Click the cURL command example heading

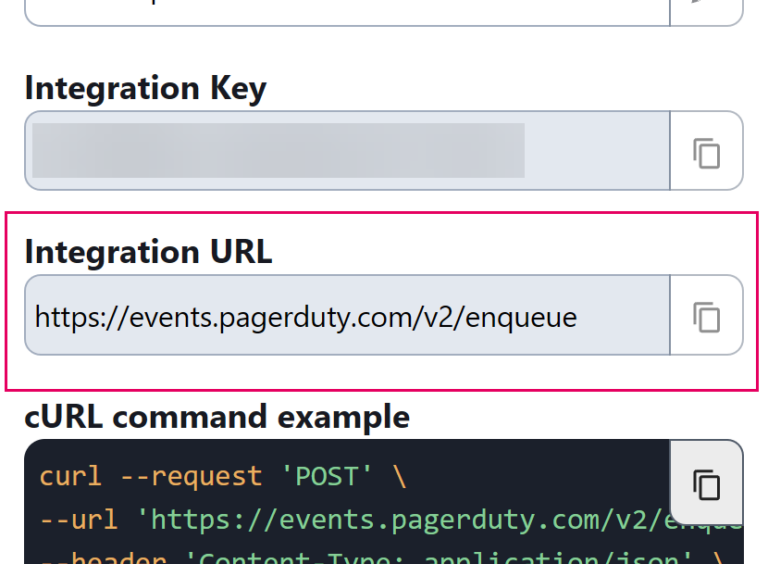pyautogui.click(x=217, y=417)
